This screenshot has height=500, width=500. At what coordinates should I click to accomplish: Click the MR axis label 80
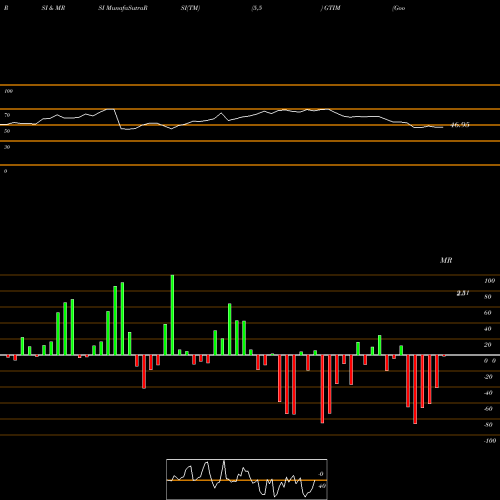(488, 297)
